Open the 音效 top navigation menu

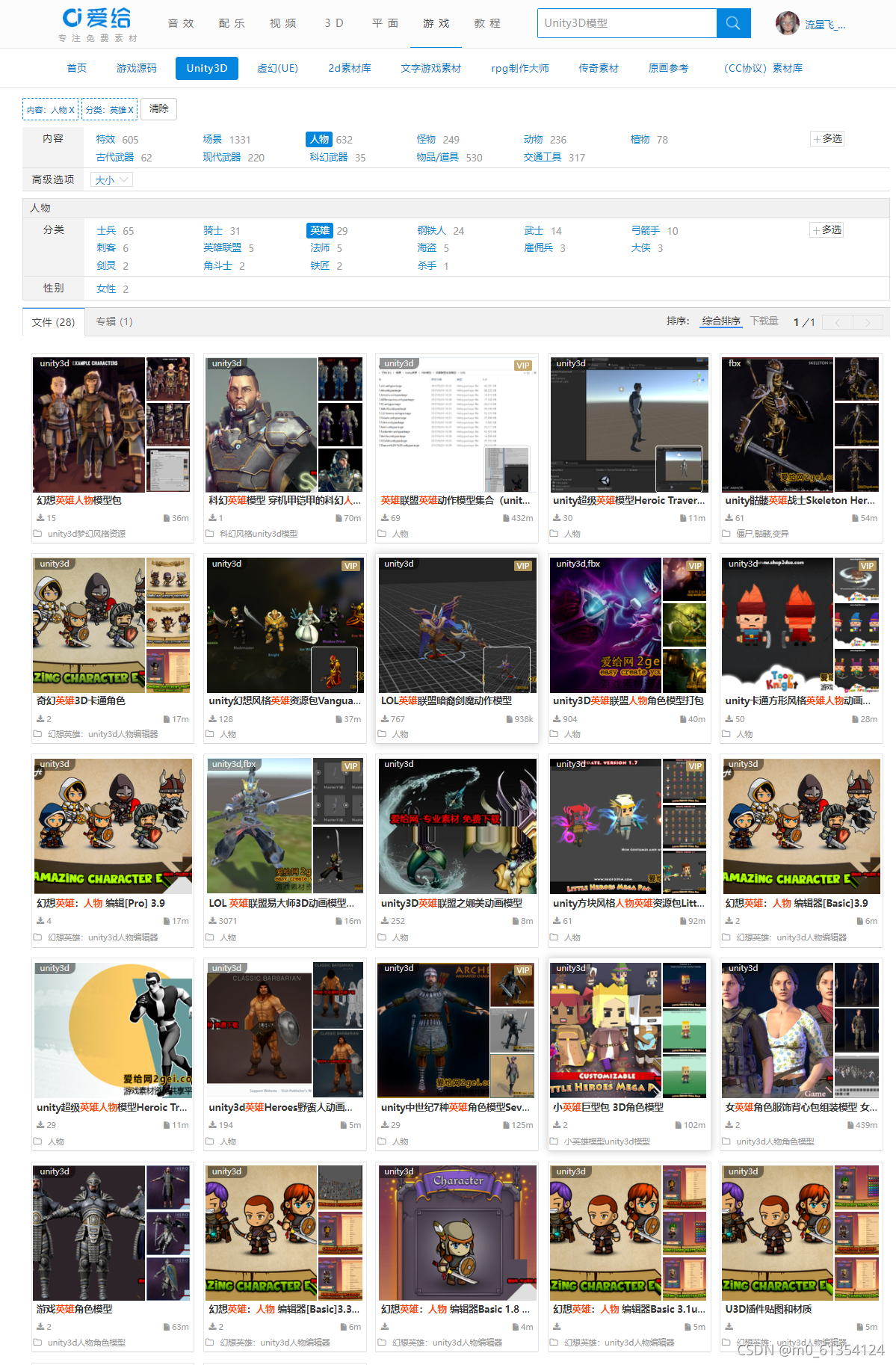point(181,23)
